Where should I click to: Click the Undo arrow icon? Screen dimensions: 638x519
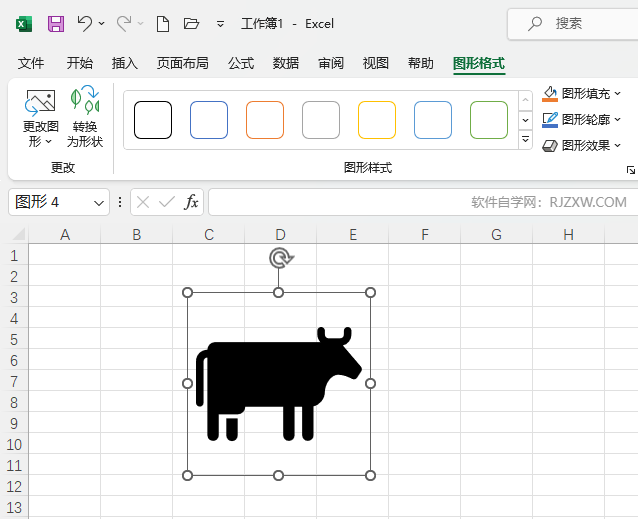(x=84, y=23)
